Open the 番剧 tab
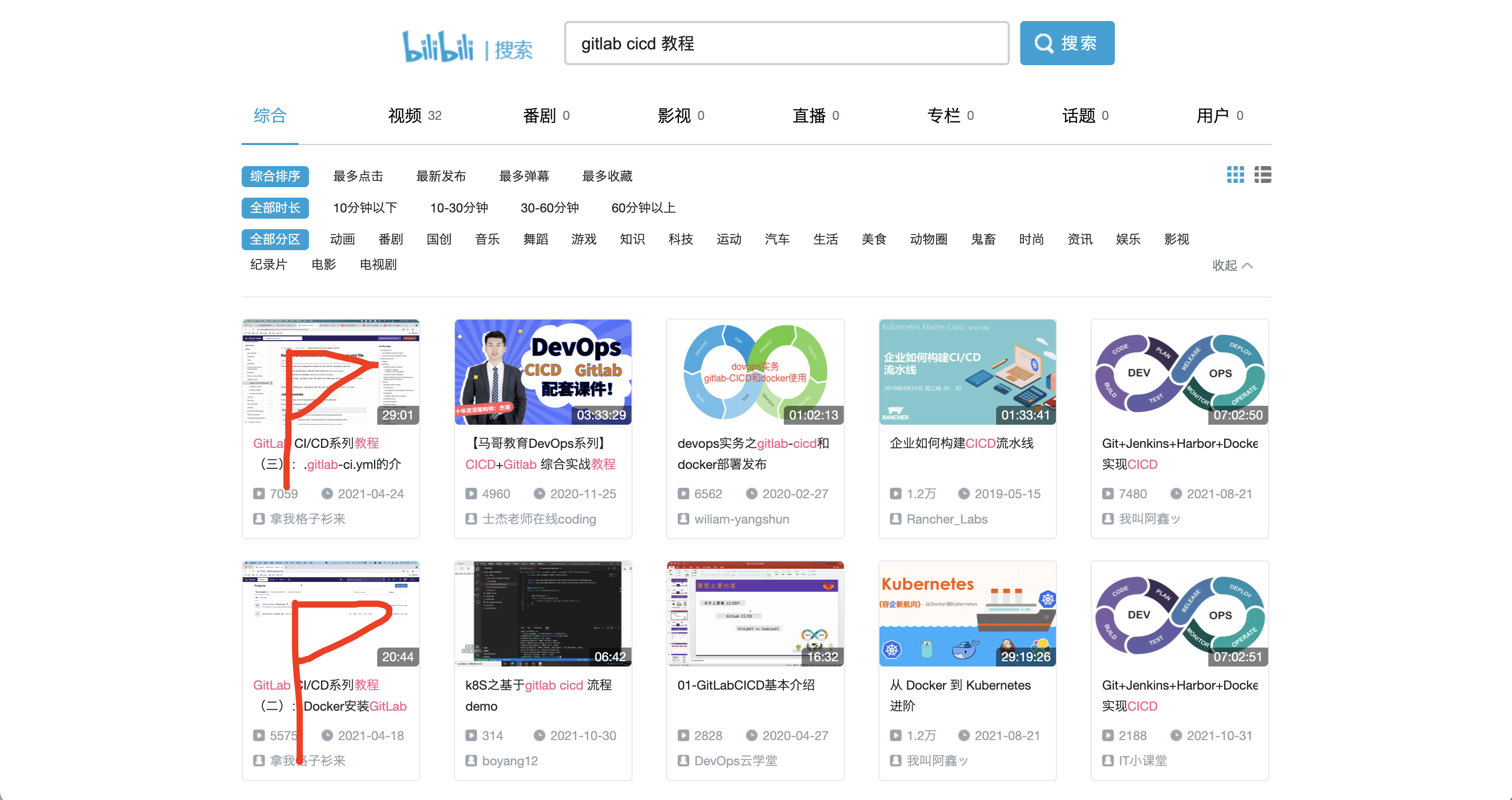 546,116
